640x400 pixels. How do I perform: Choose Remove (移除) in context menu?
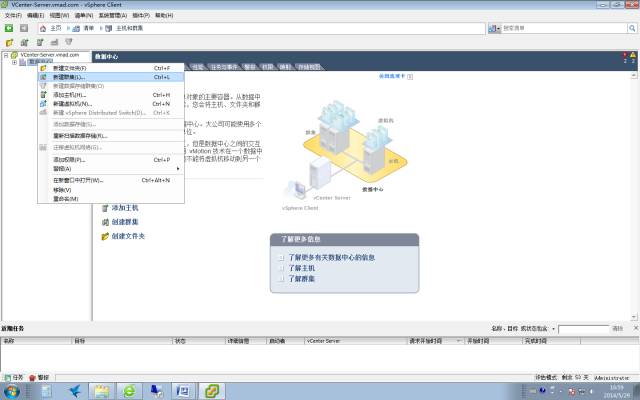111,190
